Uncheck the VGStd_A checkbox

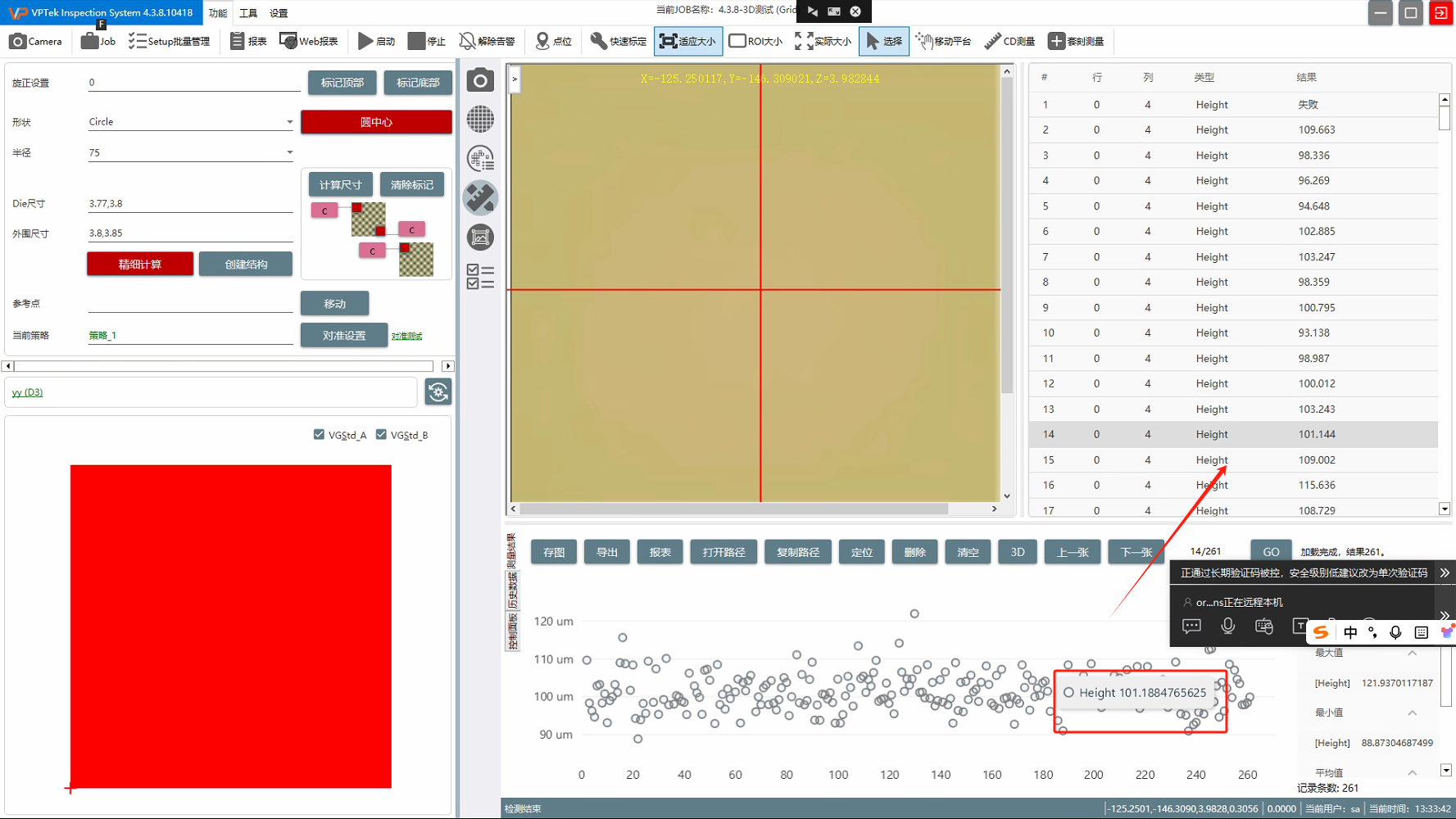[x=319, y=435]
